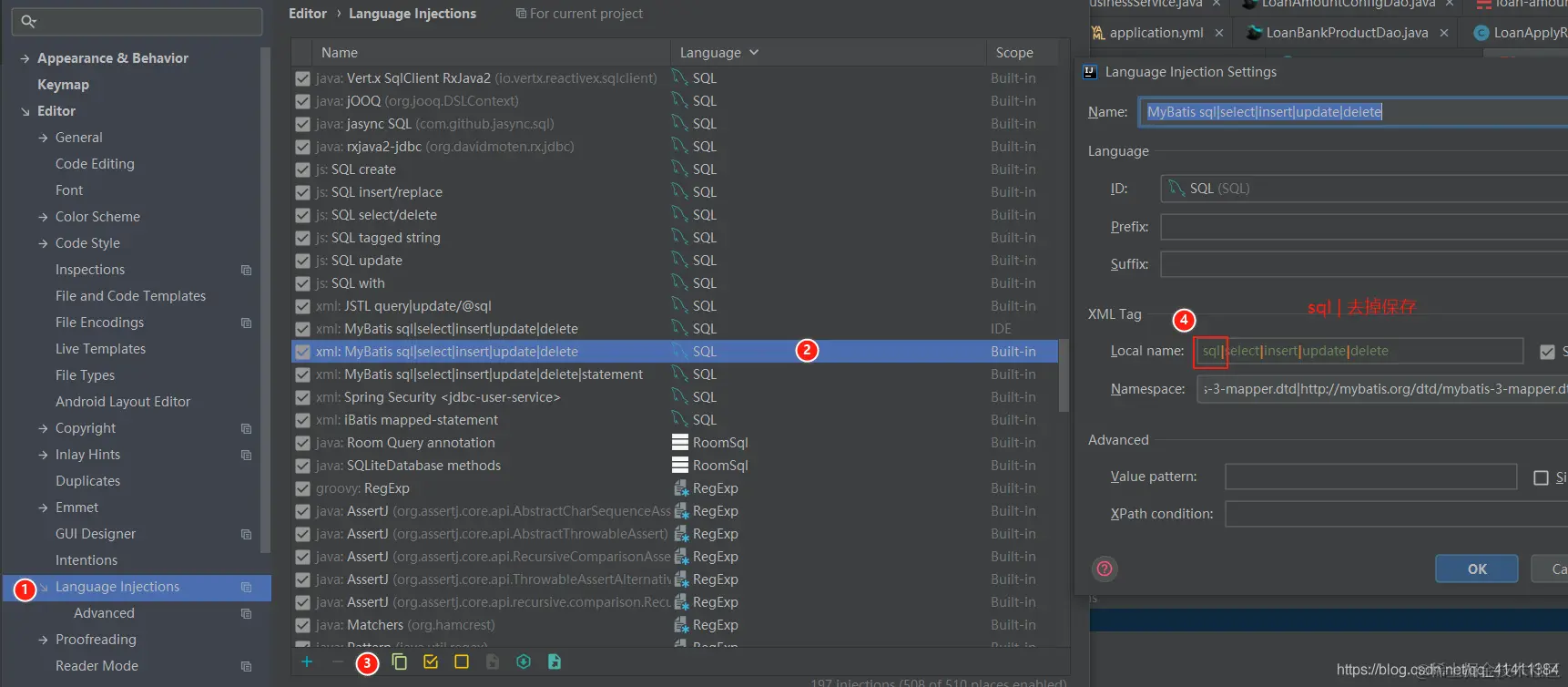Click the RegExp icon in groovy RegExp row
The height and width of the screenshot is (687, 1568).
[x=680, y=488]
